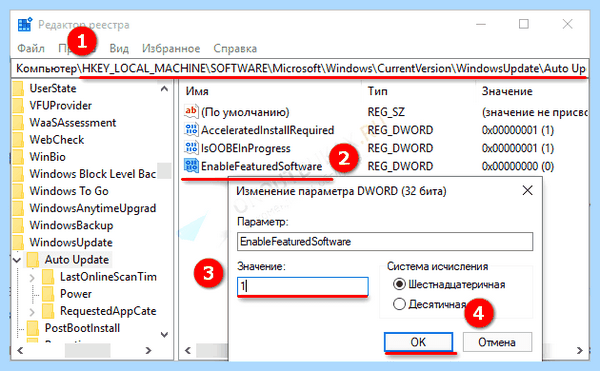
Task: Select Windows Block Level Bac tree item
Action: coord(93,174)
